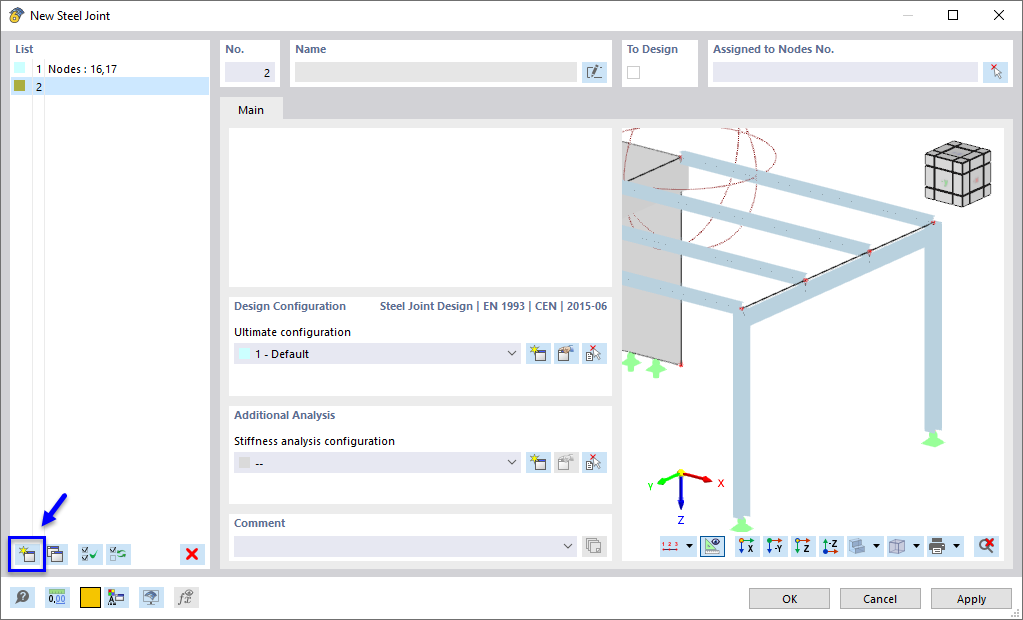Switch to the Main tab

coord(251,110)
